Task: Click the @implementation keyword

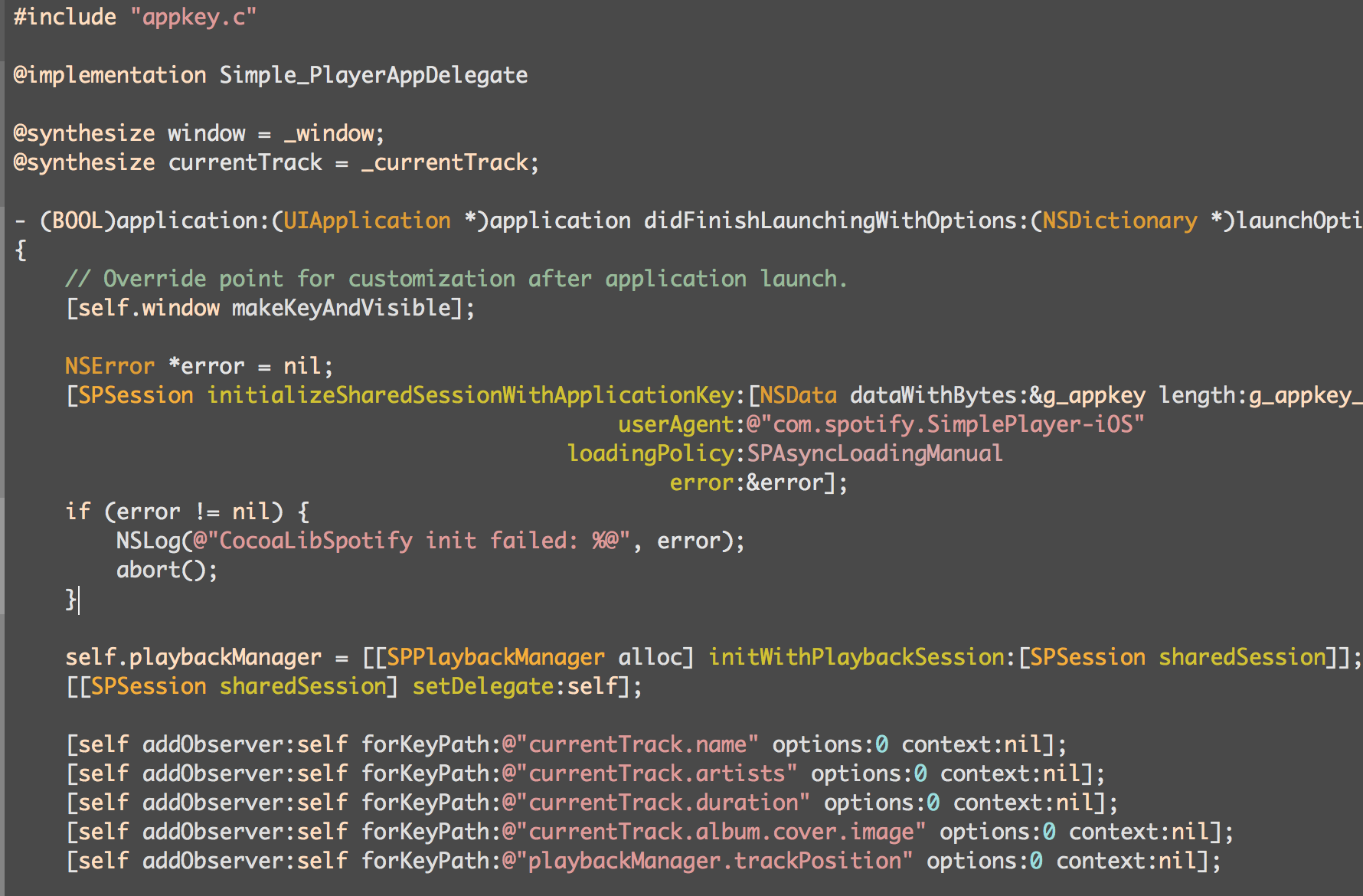Action: pos(110,75)
